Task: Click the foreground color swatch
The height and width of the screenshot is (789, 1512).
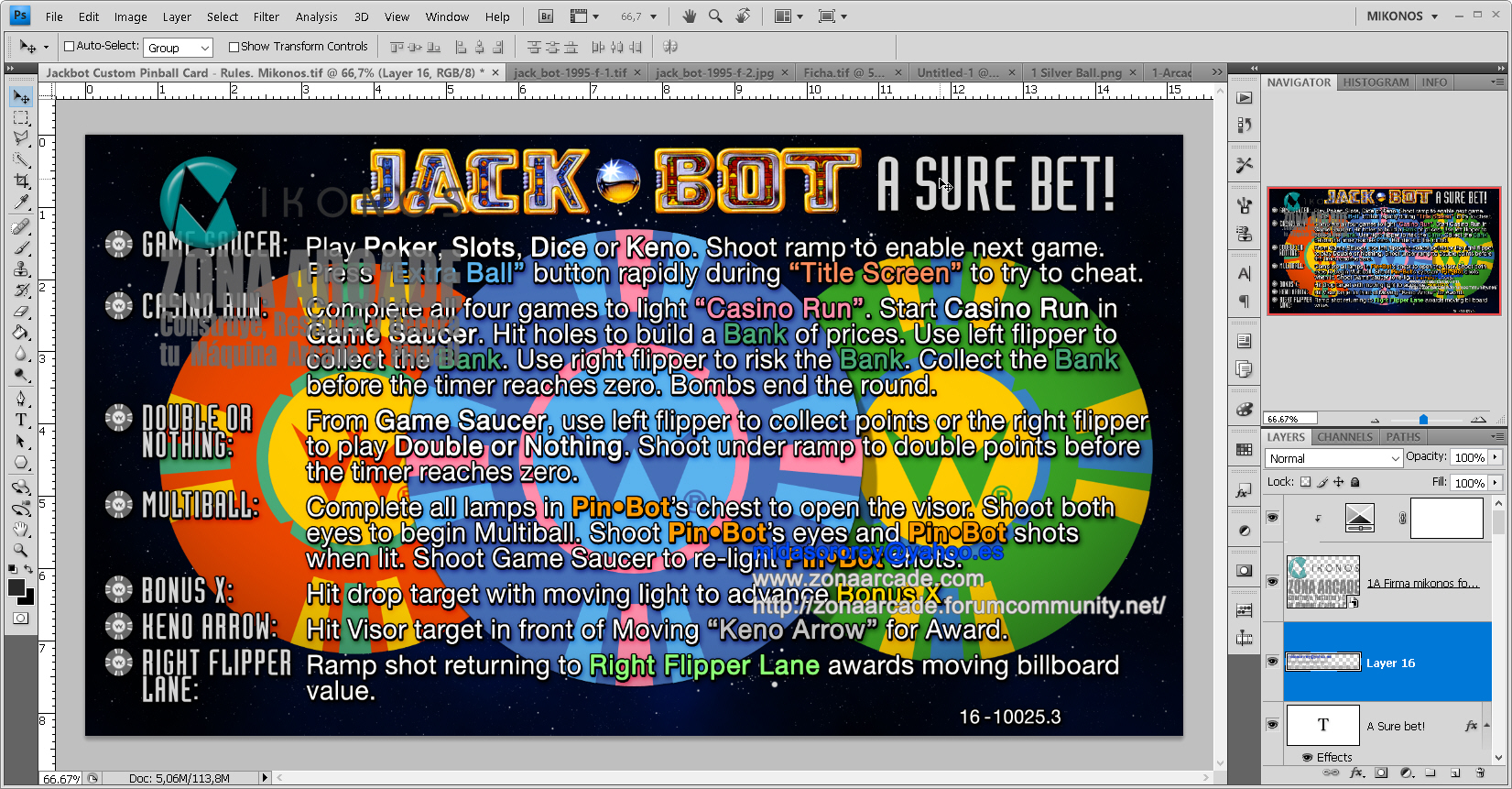Action: click(16, 587)
